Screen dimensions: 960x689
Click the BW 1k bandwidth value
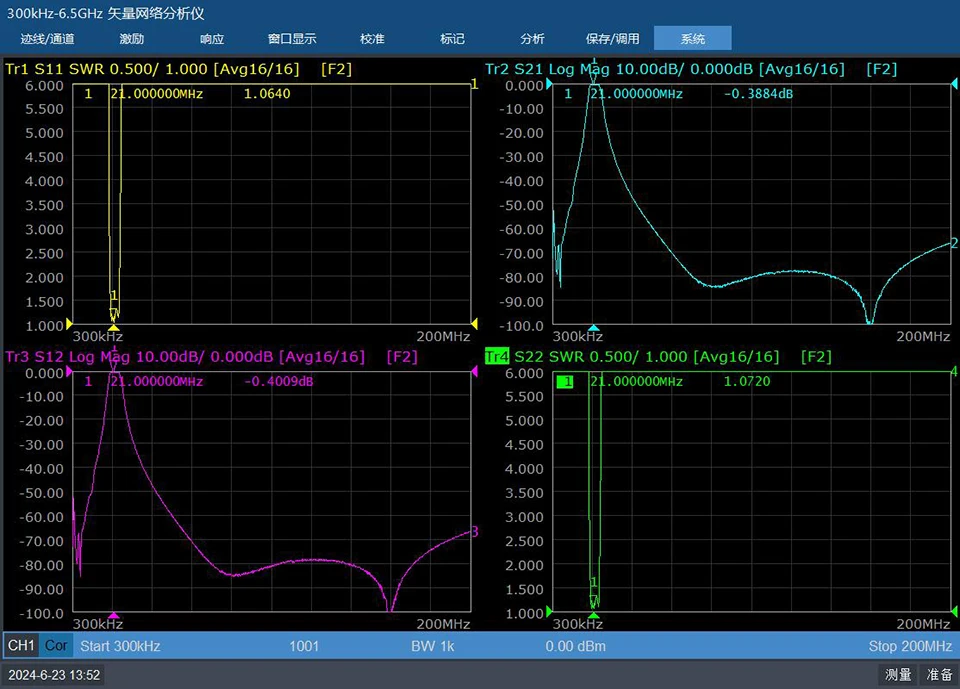[x=433, y=646]
